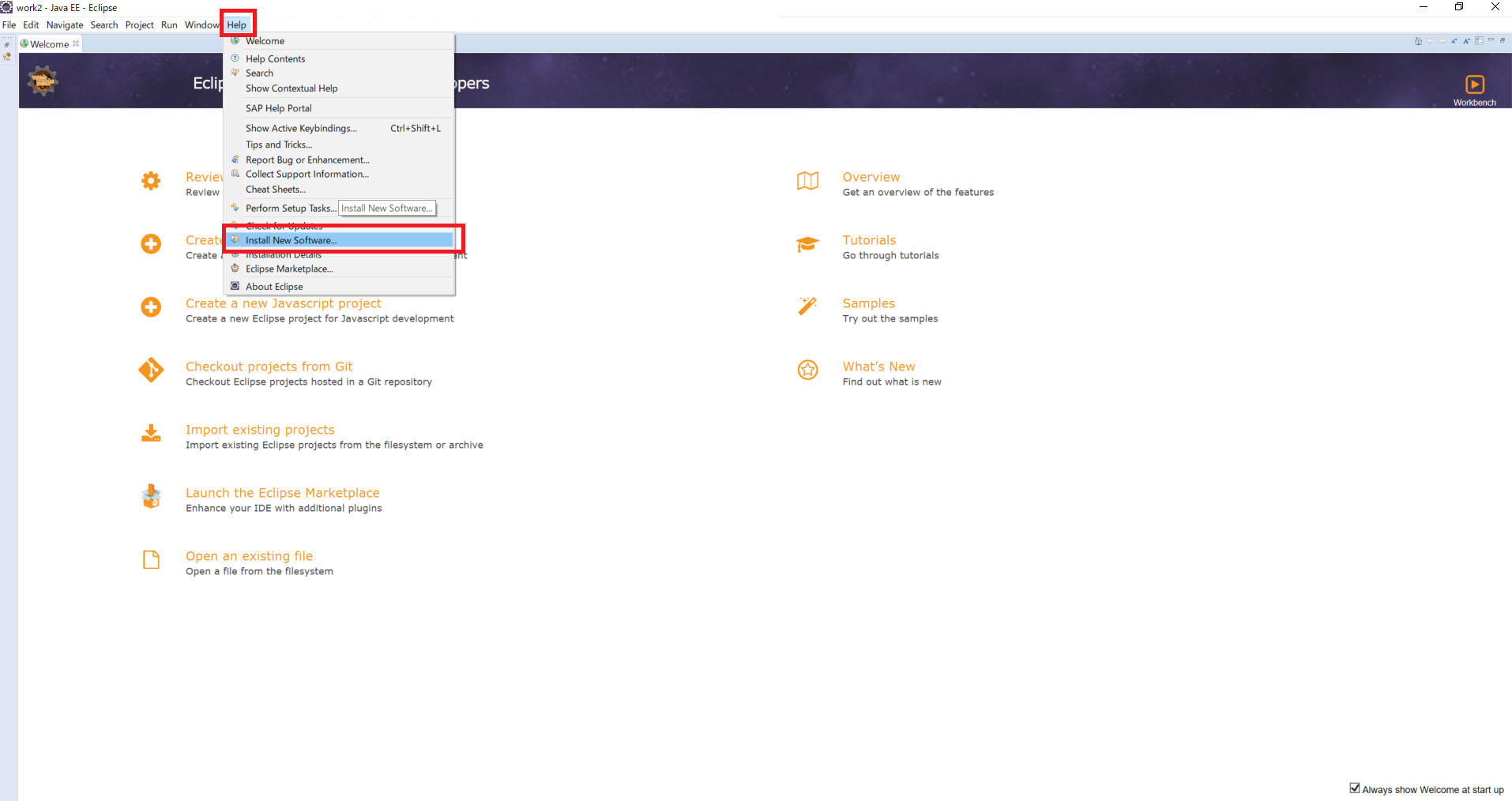Open the Search menu in menu bar
The height and width of the screenshot is (801, 1512).
click(104, 24)
